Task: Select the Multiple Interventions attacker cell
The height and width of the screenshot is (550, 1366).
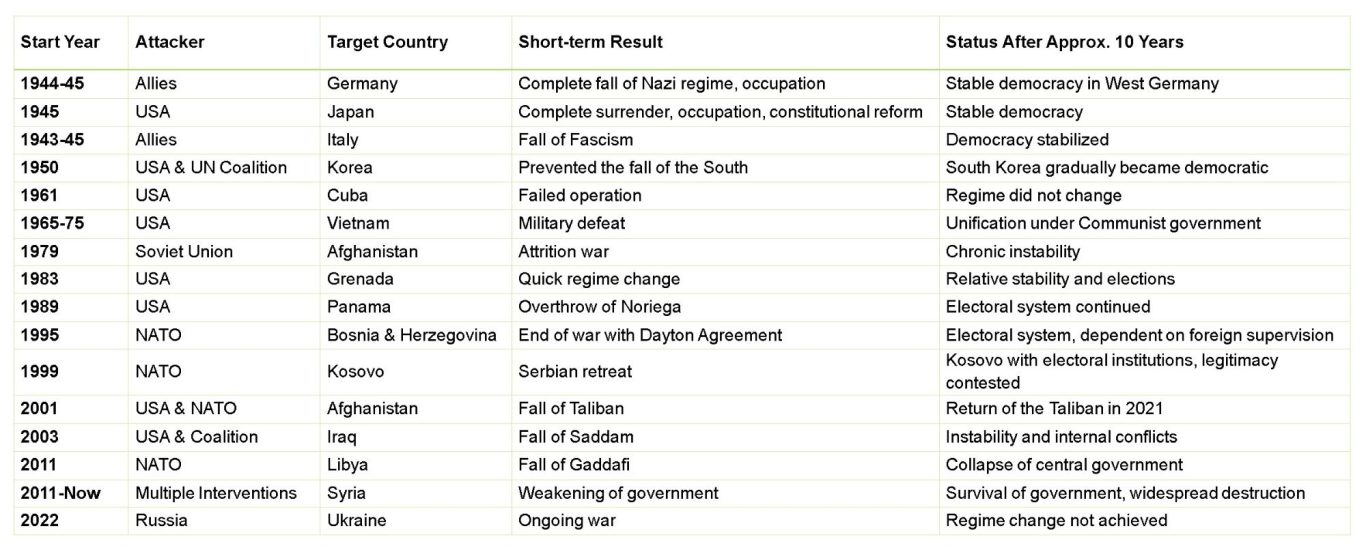Action: pyautogui.click(x=216, y=493)
